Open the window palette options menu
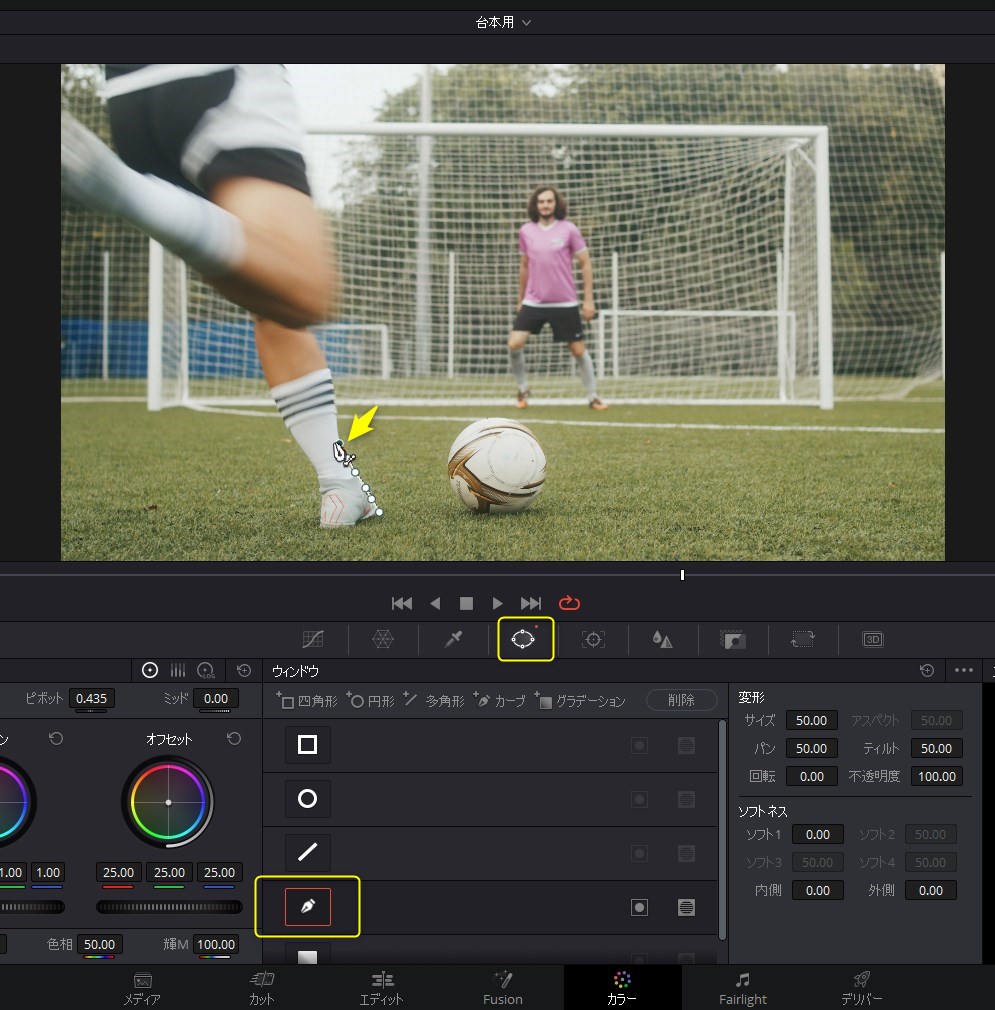Viewport: 995px width, 1010px height. click(963, 671)
